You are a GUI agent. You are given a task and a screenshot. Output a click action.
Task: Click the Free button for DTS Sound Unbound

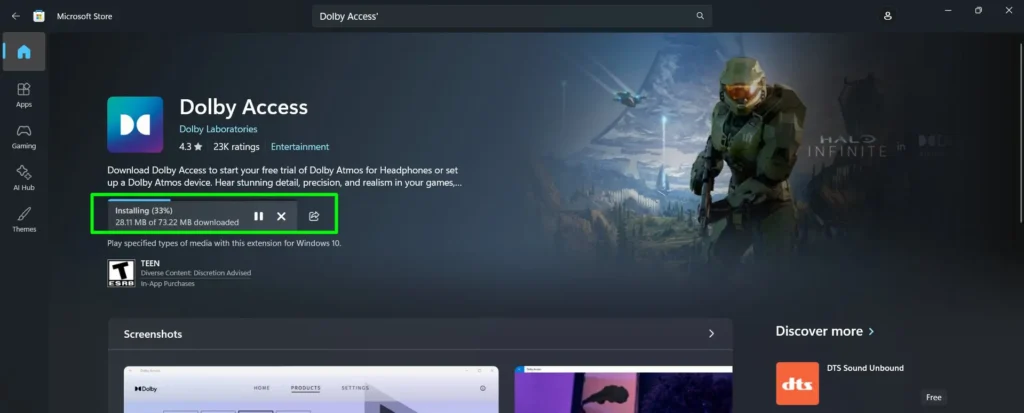934,397
